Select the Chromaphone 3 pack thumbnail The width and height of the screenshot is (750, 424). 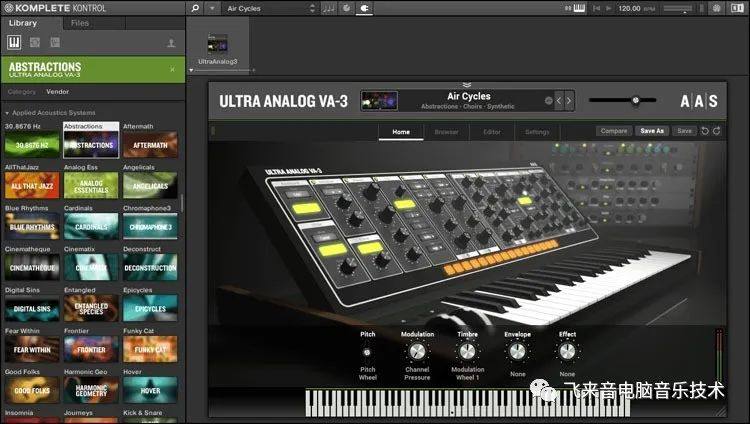[150, 226]
